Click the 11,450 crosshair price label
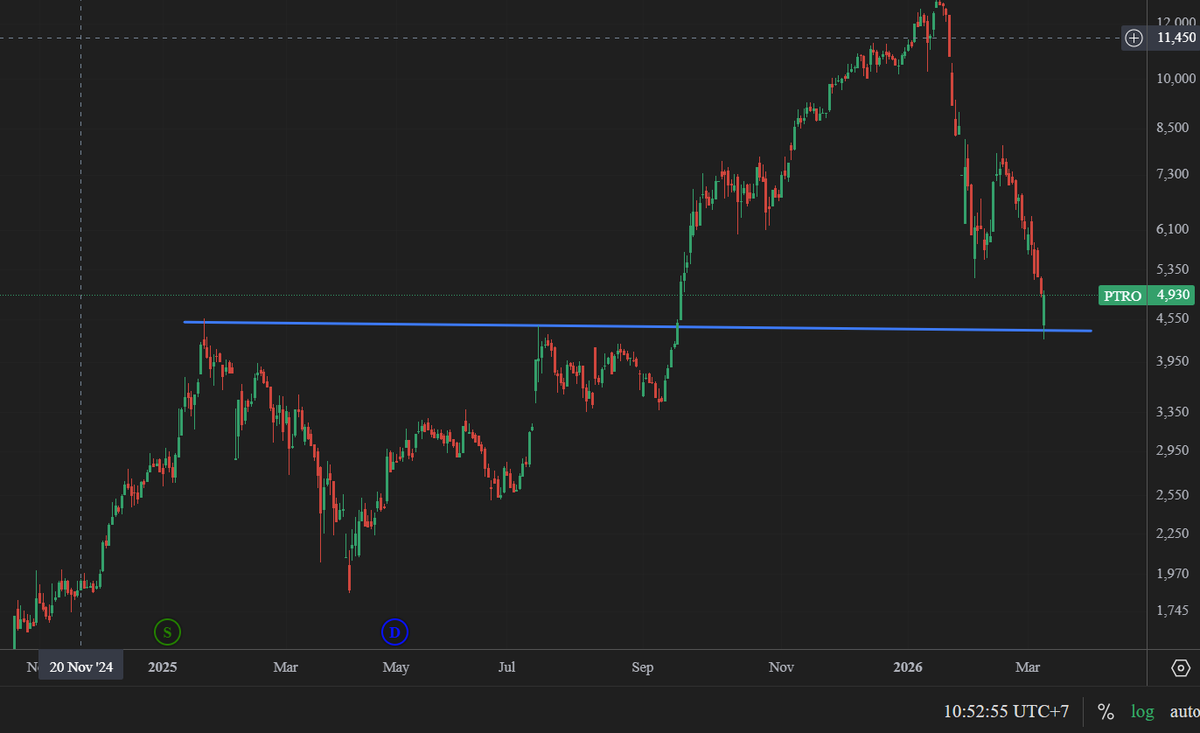1200x733 pixels. click(x=1174, y=38)
